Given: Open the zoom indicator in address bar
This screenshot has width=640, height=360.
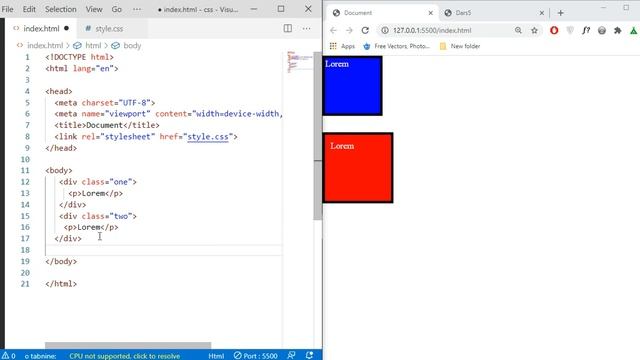Looking at the screenshot, I should click(x=518, y=30).
